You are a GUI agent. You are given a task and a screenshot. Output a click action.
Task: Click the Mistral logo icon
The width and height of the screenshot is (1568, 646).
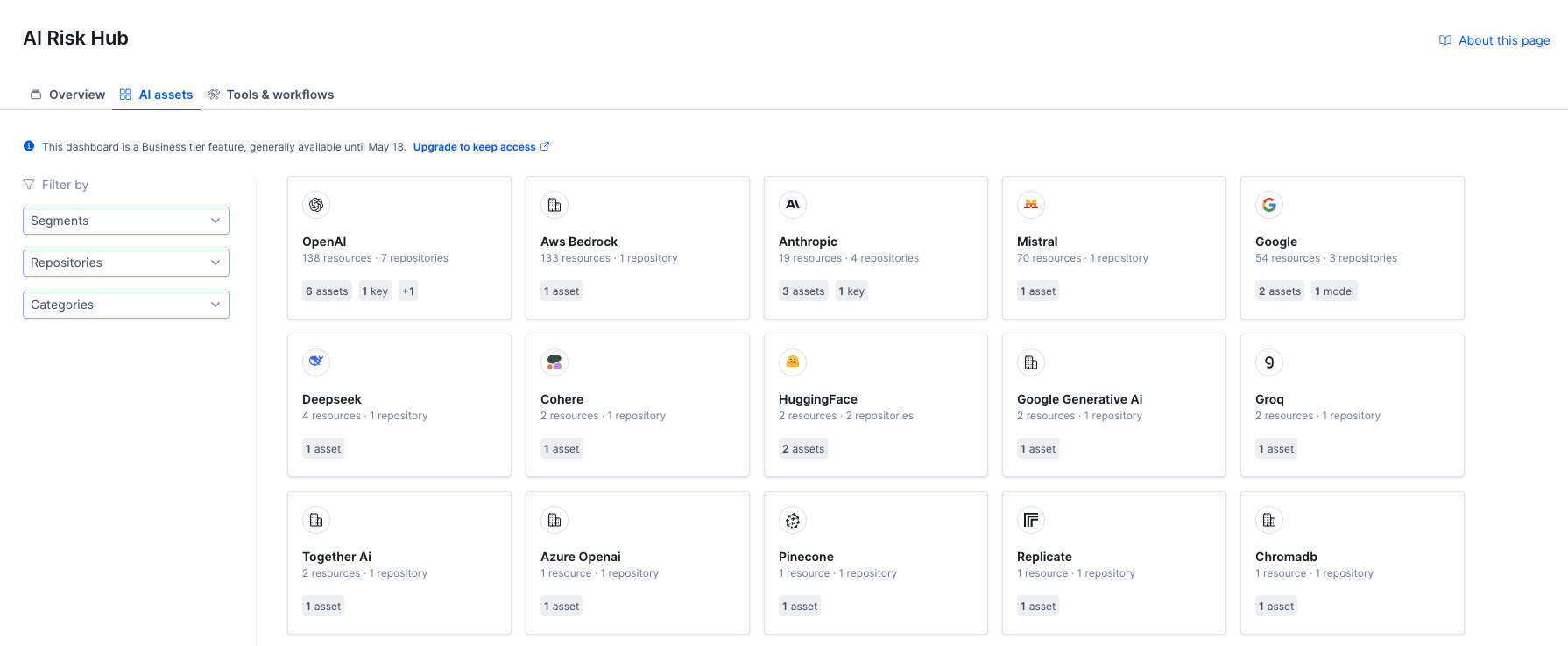1031,205
